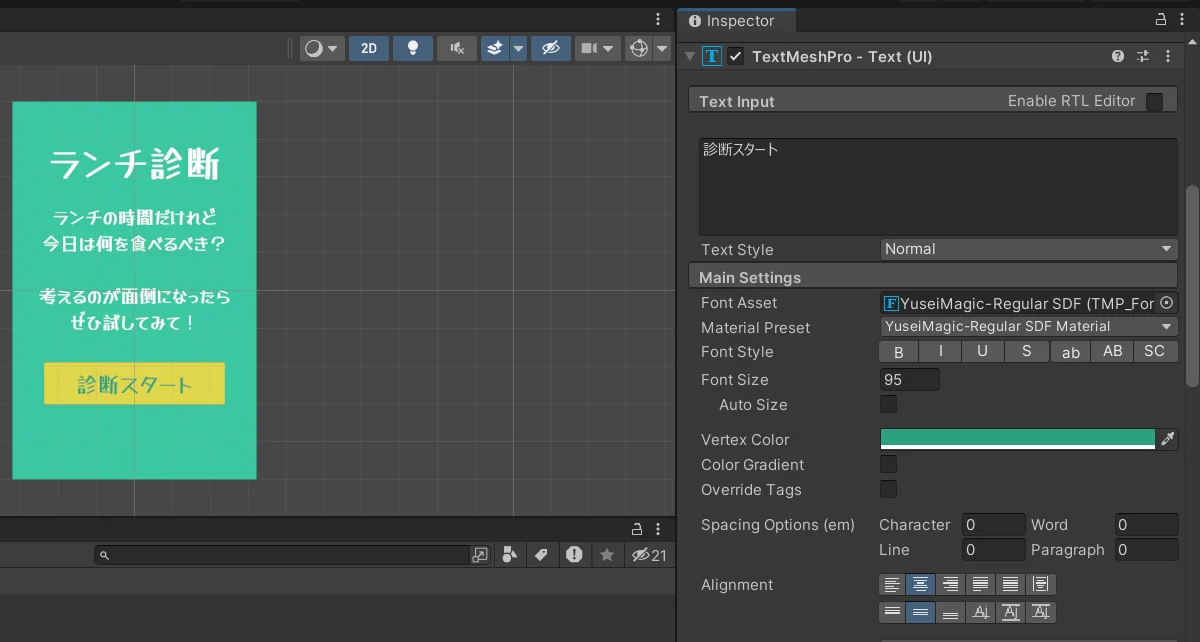1200x642 pixels.
Task: Toggle scene audio mute icon
Action: (456, 48)
